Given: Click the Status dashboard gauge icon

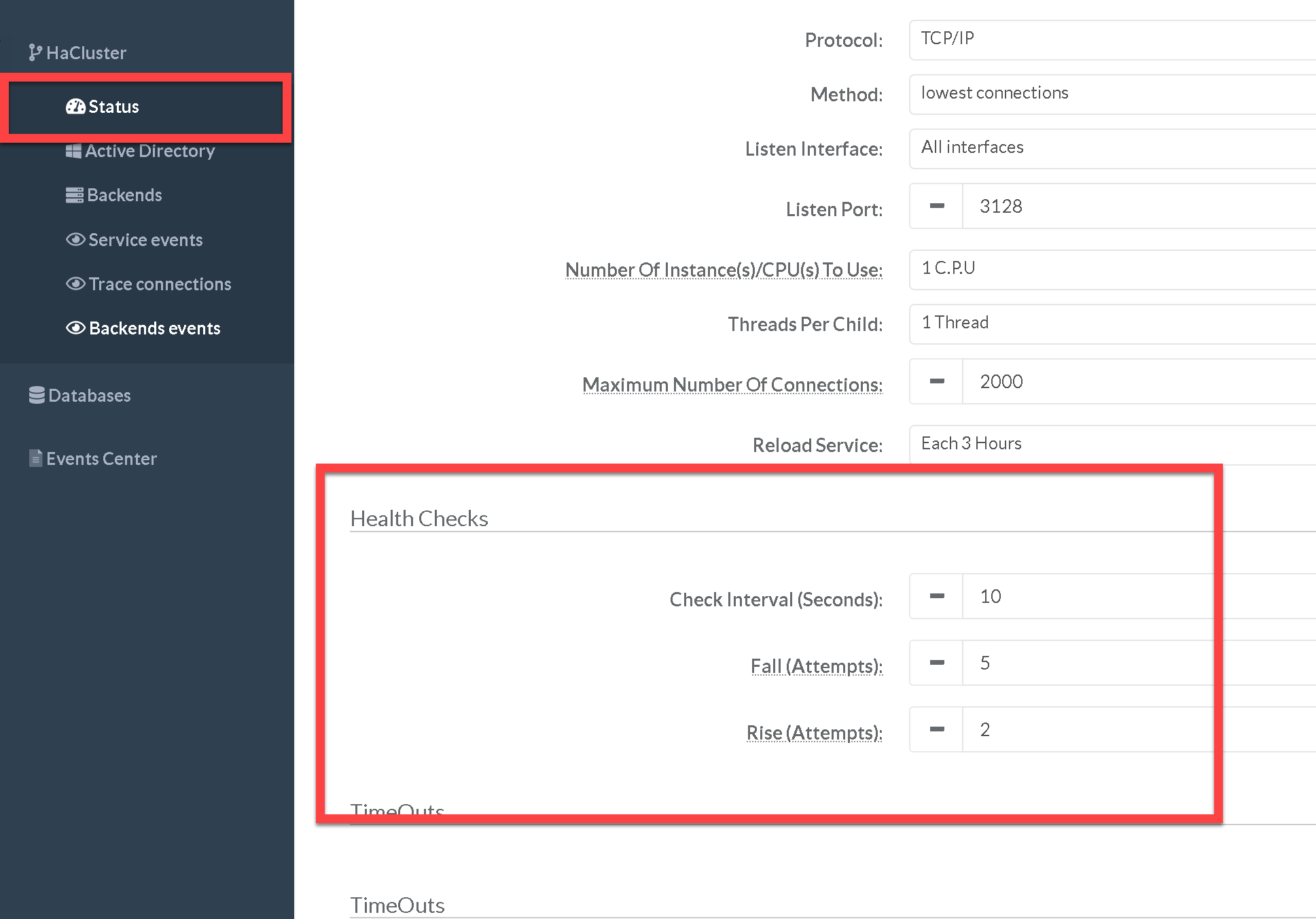Looking at the screenshot, I should coord(75,107).
